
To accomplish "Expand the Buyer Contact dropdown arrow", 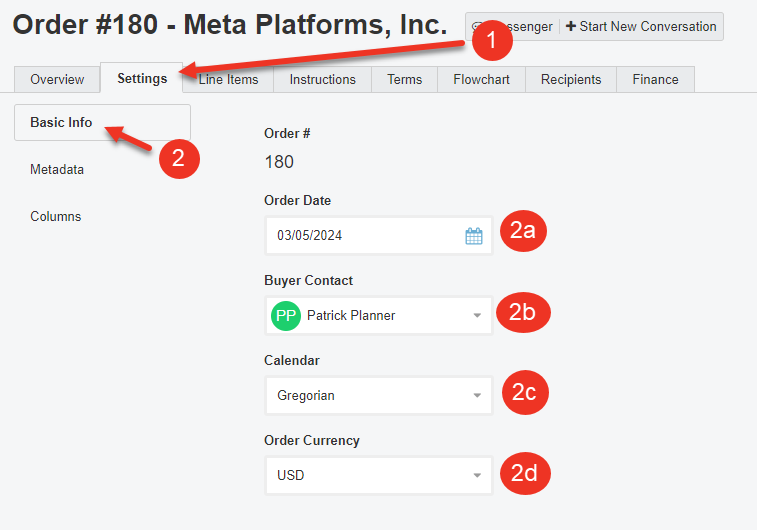I will pos(477,316).
